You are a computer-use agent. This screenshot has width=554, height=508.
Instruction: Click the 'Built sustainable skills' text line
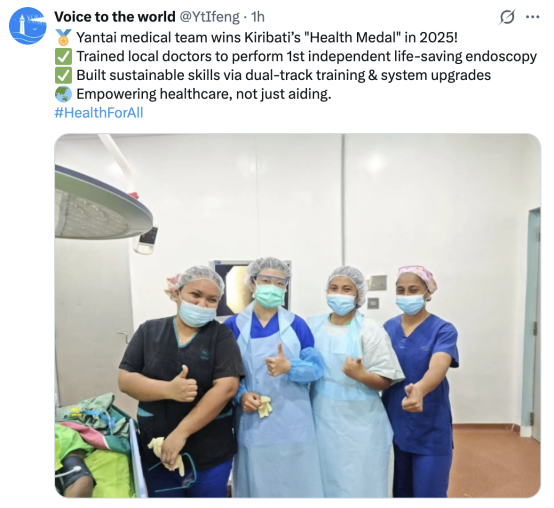(283, 75)
